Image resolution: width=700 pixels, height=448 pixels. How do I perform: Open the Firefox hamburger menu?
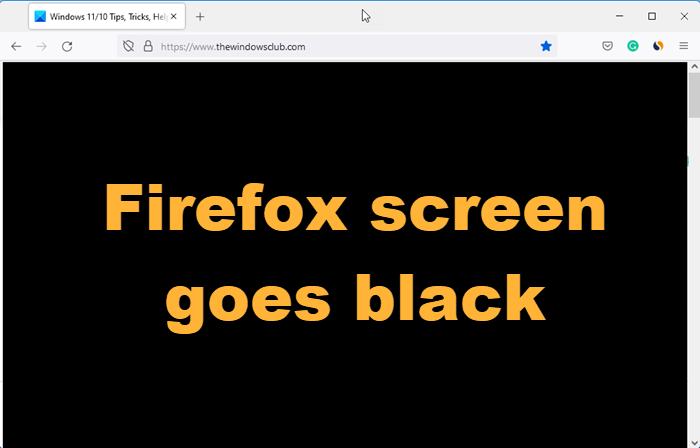[x=683, y=46]
